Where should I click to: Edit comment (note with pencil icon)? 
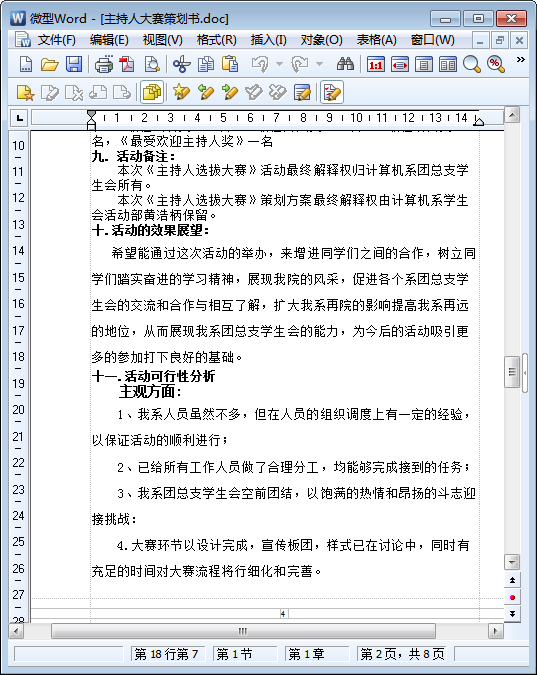50,93
